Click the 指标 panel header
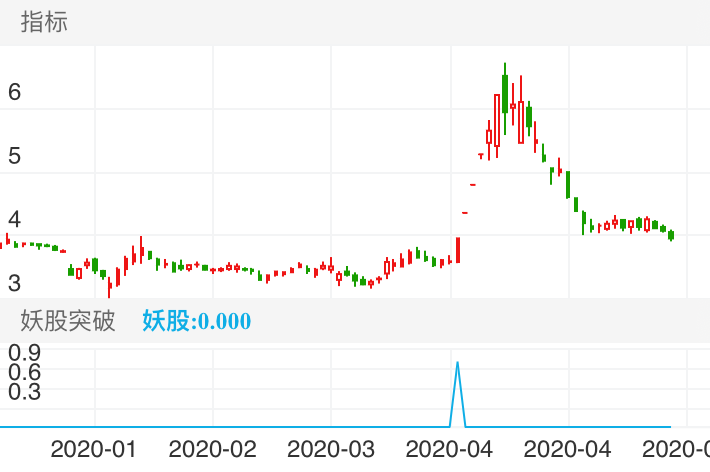Image resolution: width=710 pixels, height=472 pixels. tap(45, 22)
